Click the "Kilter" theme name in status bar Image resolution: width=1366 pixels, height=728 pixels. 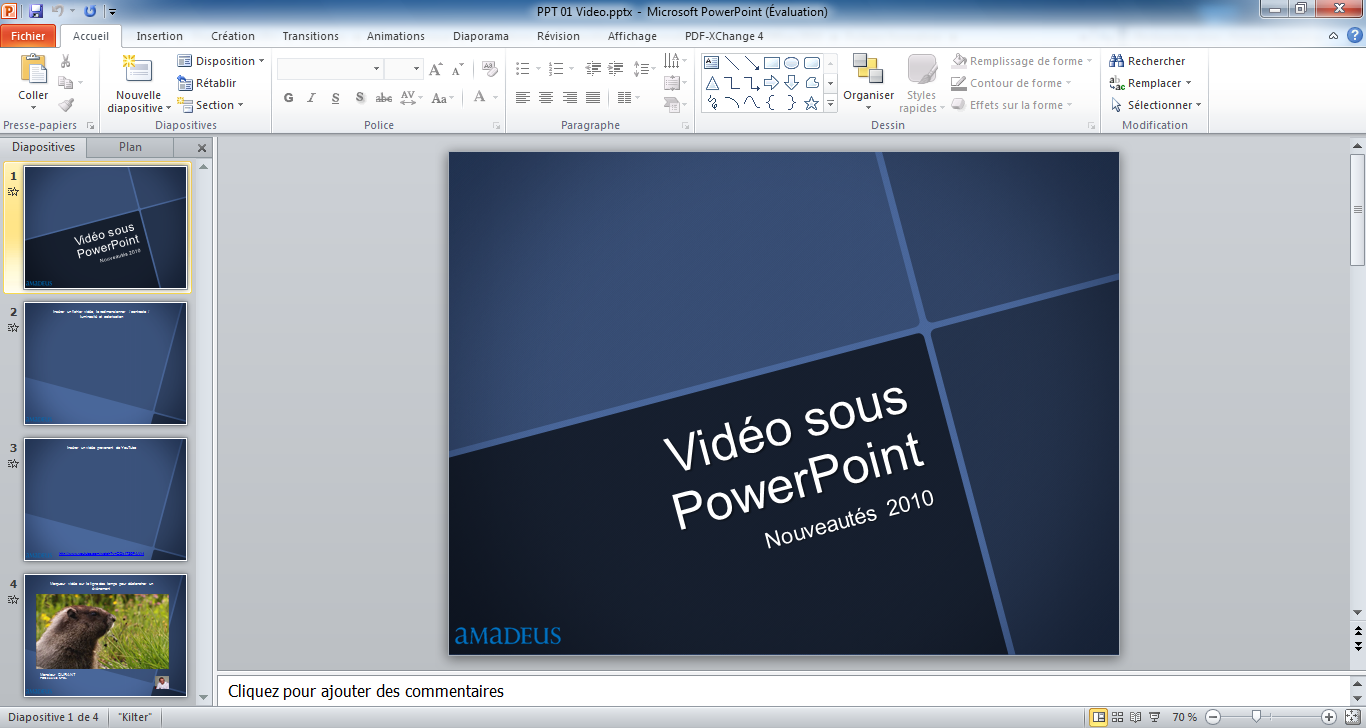click(x=135, y=717)
